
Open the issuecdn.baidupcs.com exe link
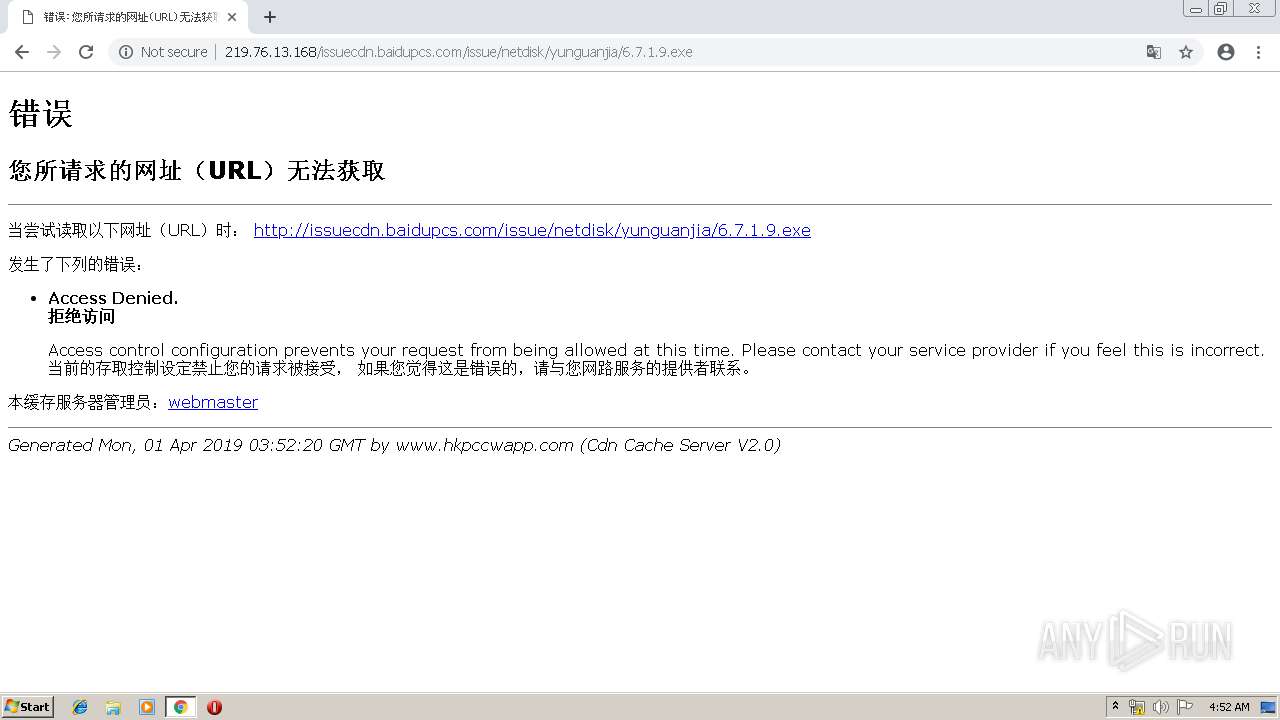pyautogui.click(x=532, y=230)
